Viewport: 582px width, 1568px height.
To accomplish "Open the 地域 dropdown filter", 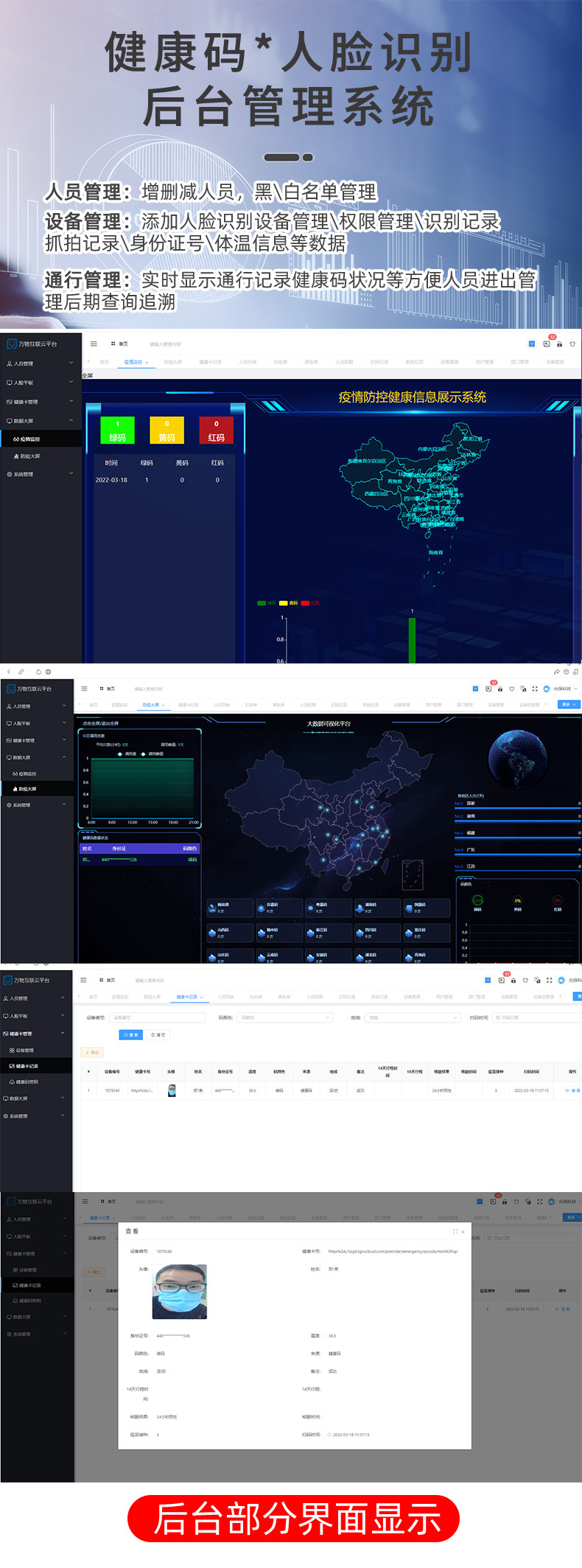I will [413, 1017].
